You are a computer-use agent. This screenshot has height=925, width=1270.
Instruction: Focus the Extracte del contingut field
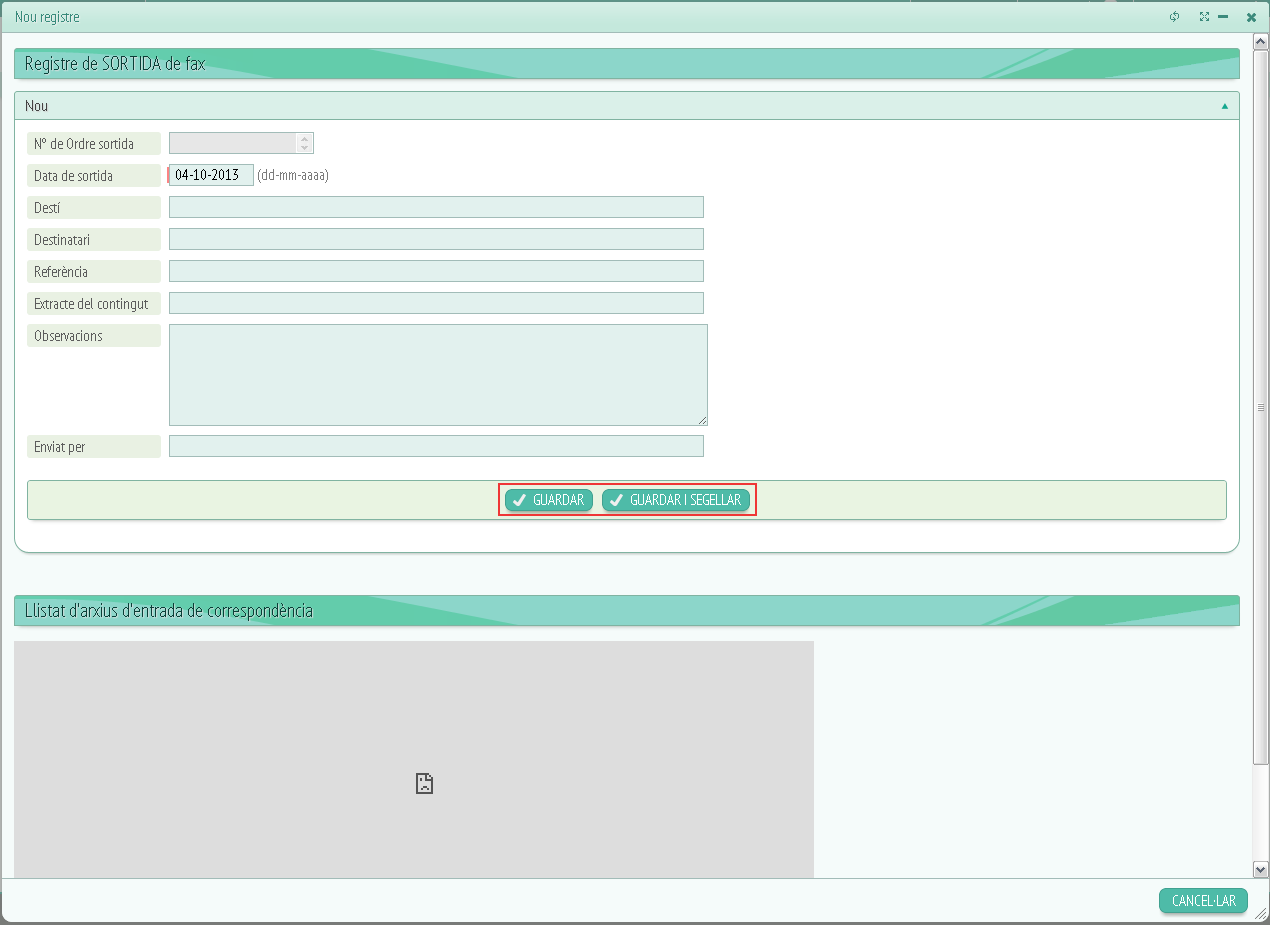[436, 303]
